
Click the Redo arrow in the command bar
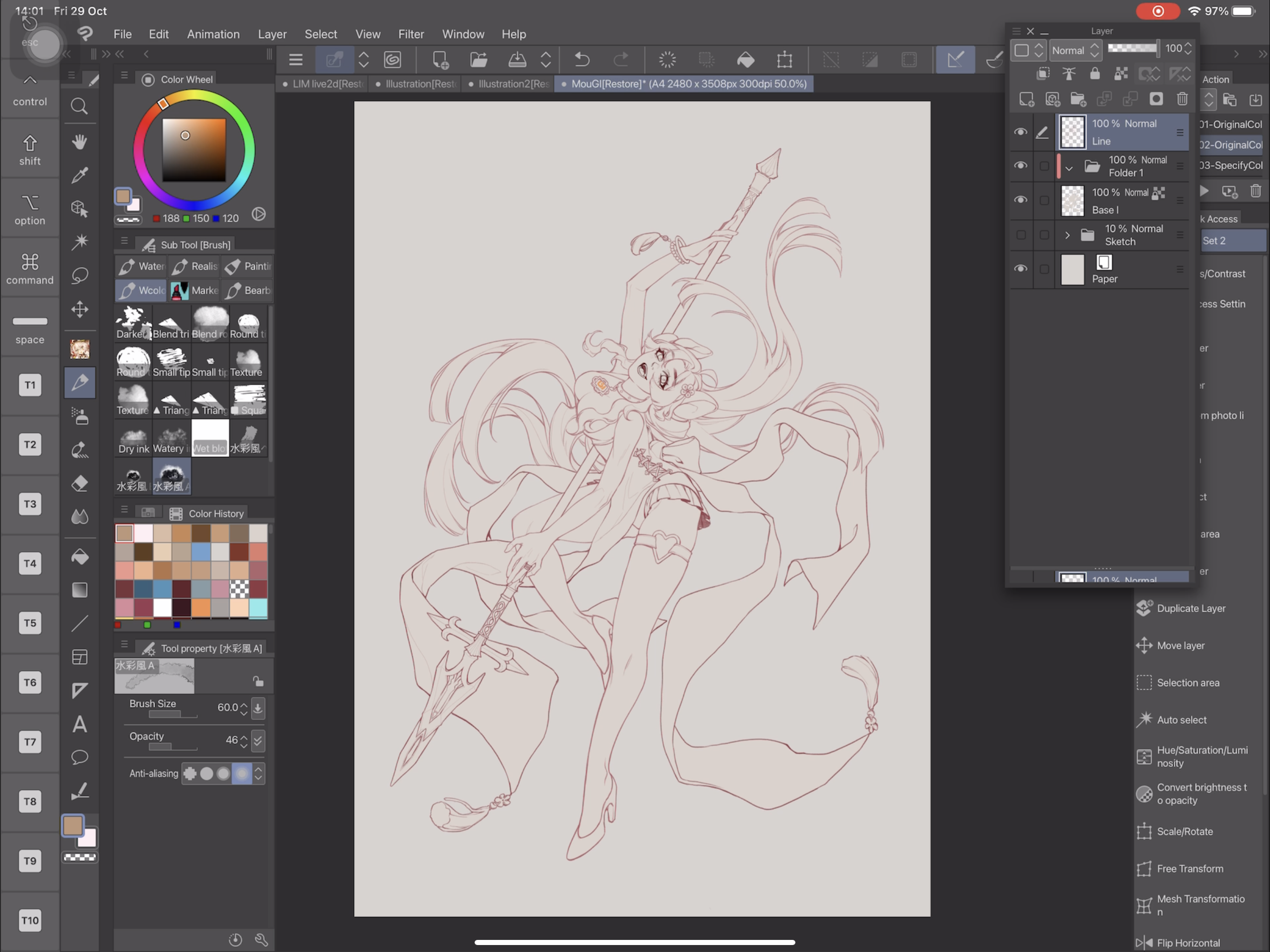click(x=621, y=59)
